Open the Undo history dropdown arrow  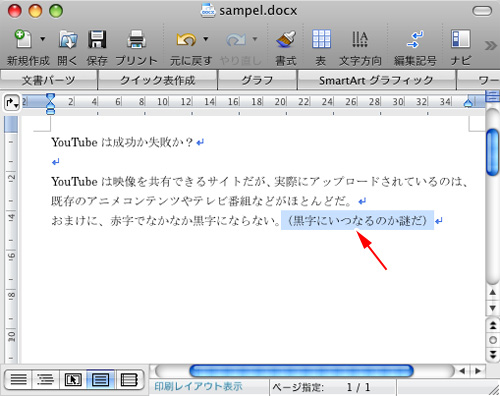206,39
